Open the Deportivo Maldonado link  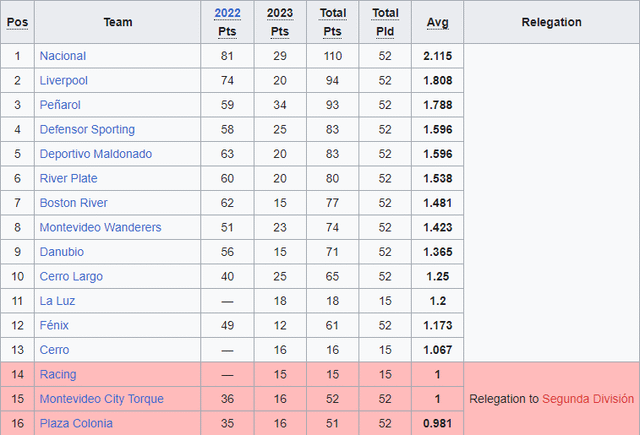point(96,154)
